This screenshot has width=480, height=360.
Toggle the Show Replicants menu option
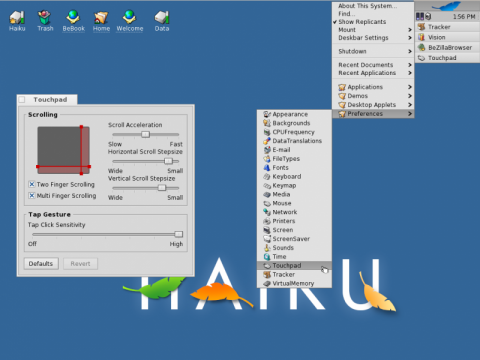pos(373,22)
